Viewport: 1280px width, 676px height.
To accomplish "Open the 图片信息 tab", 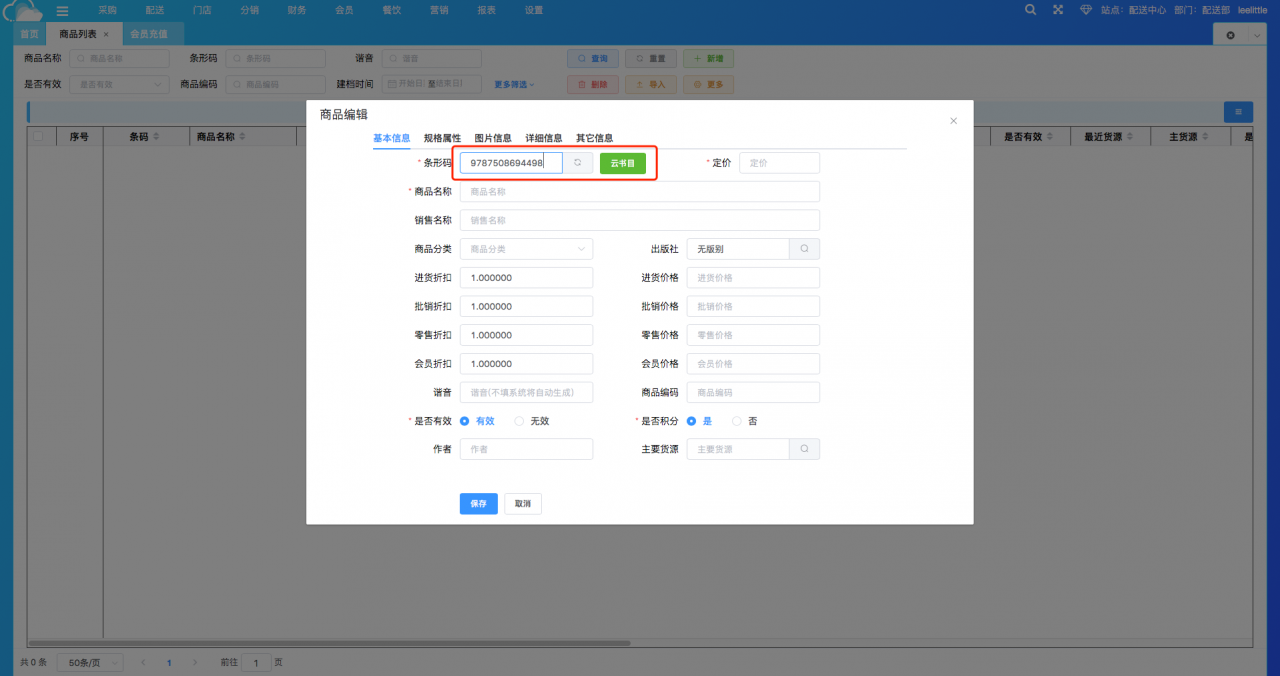I will 493,138.
